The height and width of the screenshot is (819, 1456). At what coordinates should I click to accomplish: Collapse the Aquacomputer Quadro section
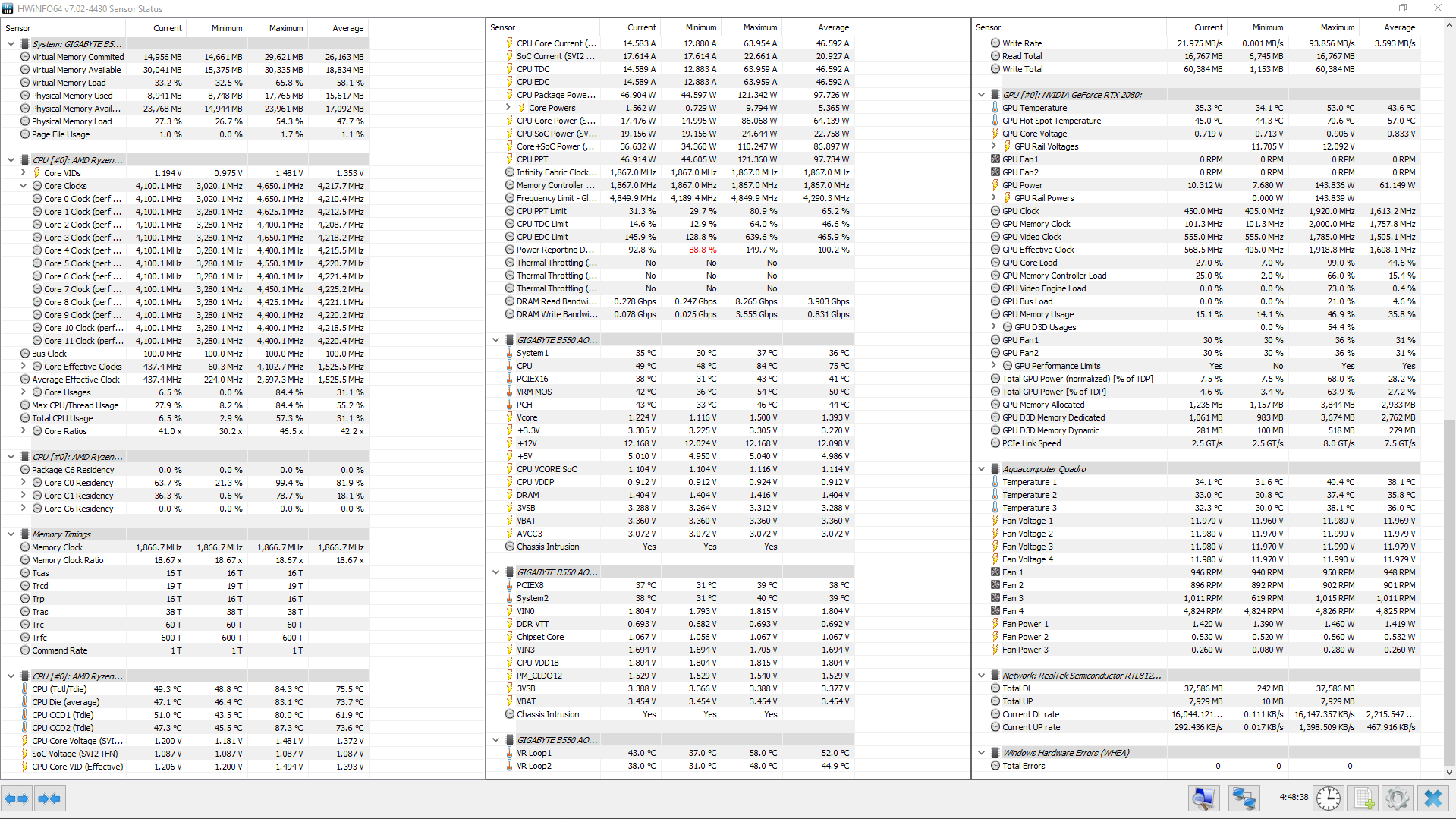(981, 468)
